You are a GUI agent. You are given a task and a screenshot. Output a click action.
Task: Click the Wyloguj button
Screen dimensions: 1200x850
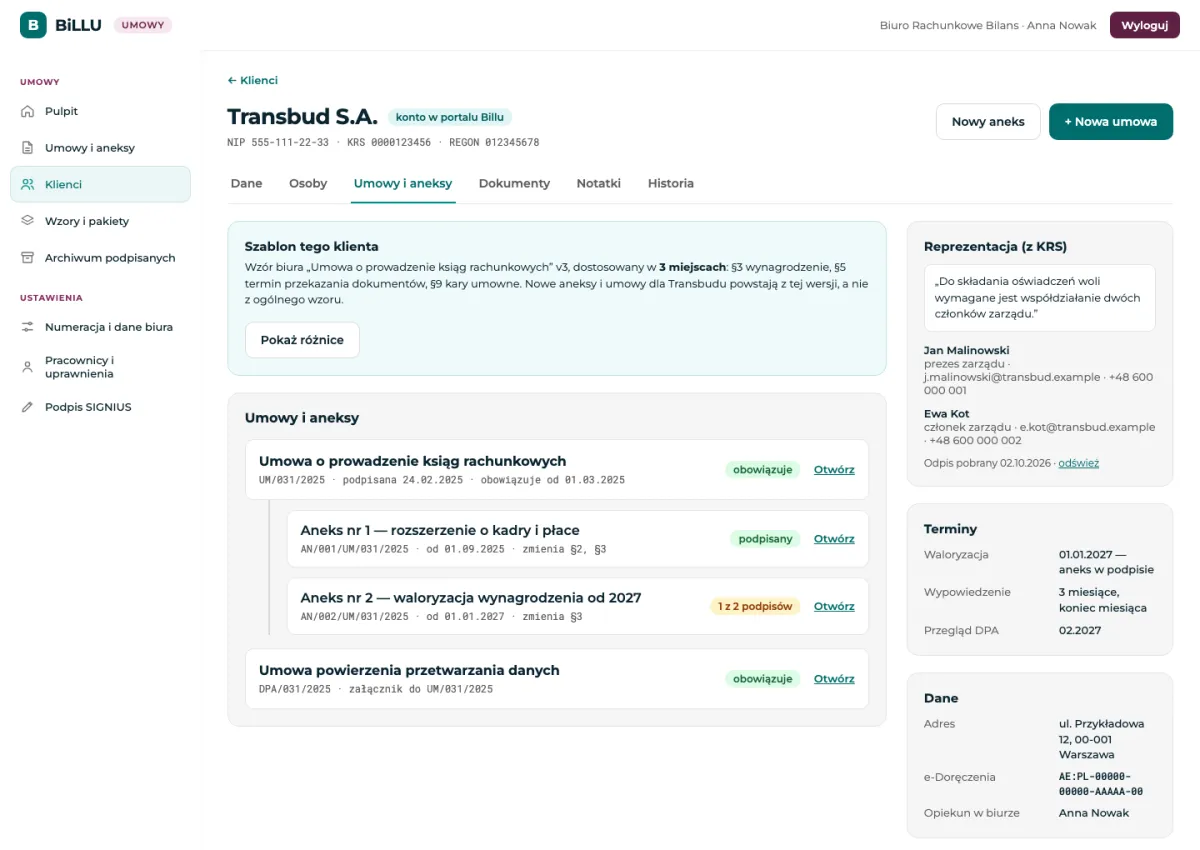coord(1145,25)
